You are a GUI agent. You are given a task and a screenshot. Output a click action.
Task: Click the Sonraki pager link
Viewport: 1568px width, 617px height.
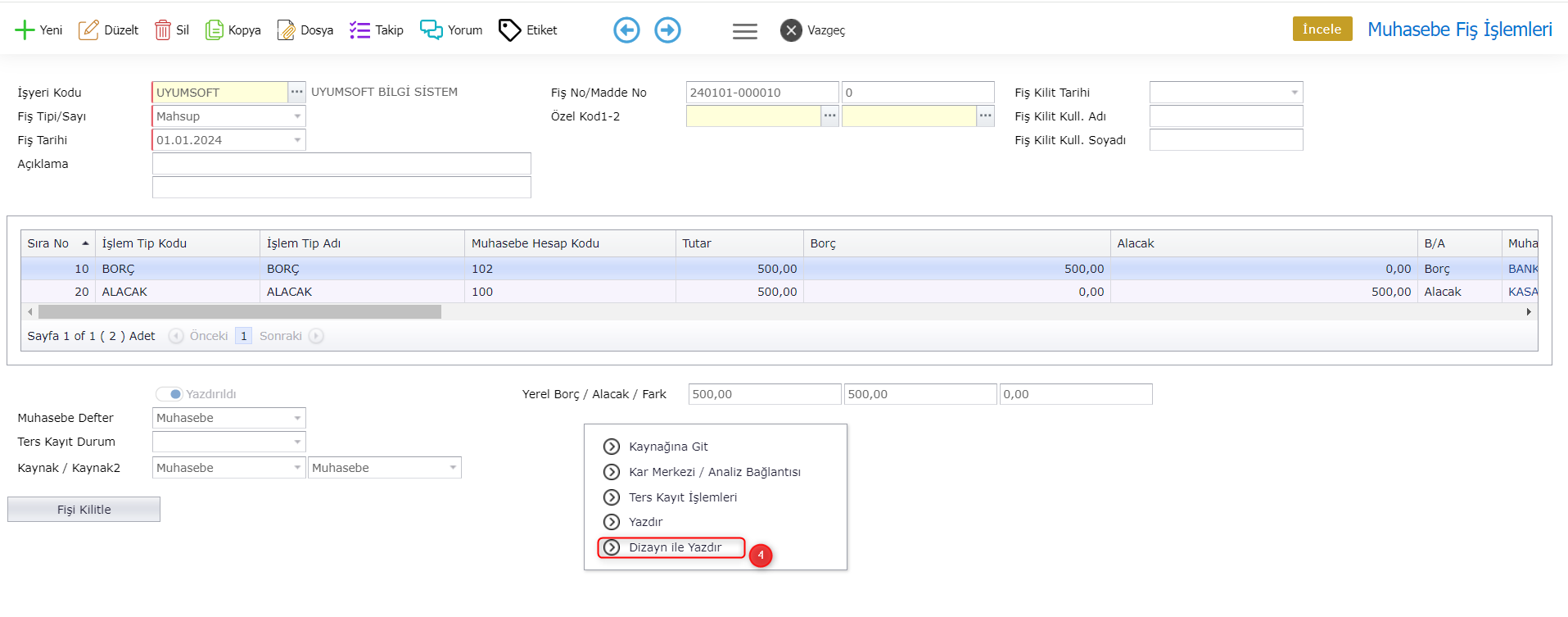click(x=281, y=336)
